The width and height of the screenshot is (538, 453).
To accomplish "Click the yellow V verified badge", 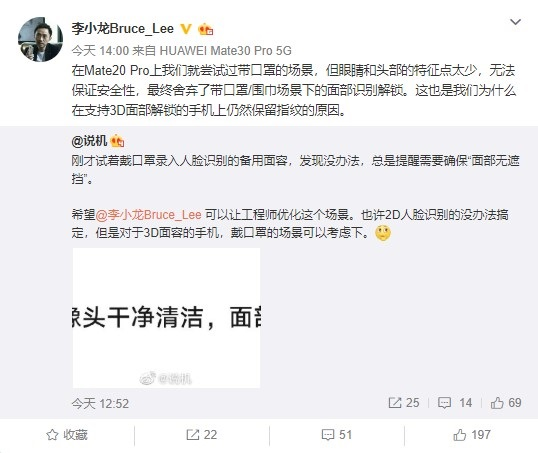I will pos(186,29).
